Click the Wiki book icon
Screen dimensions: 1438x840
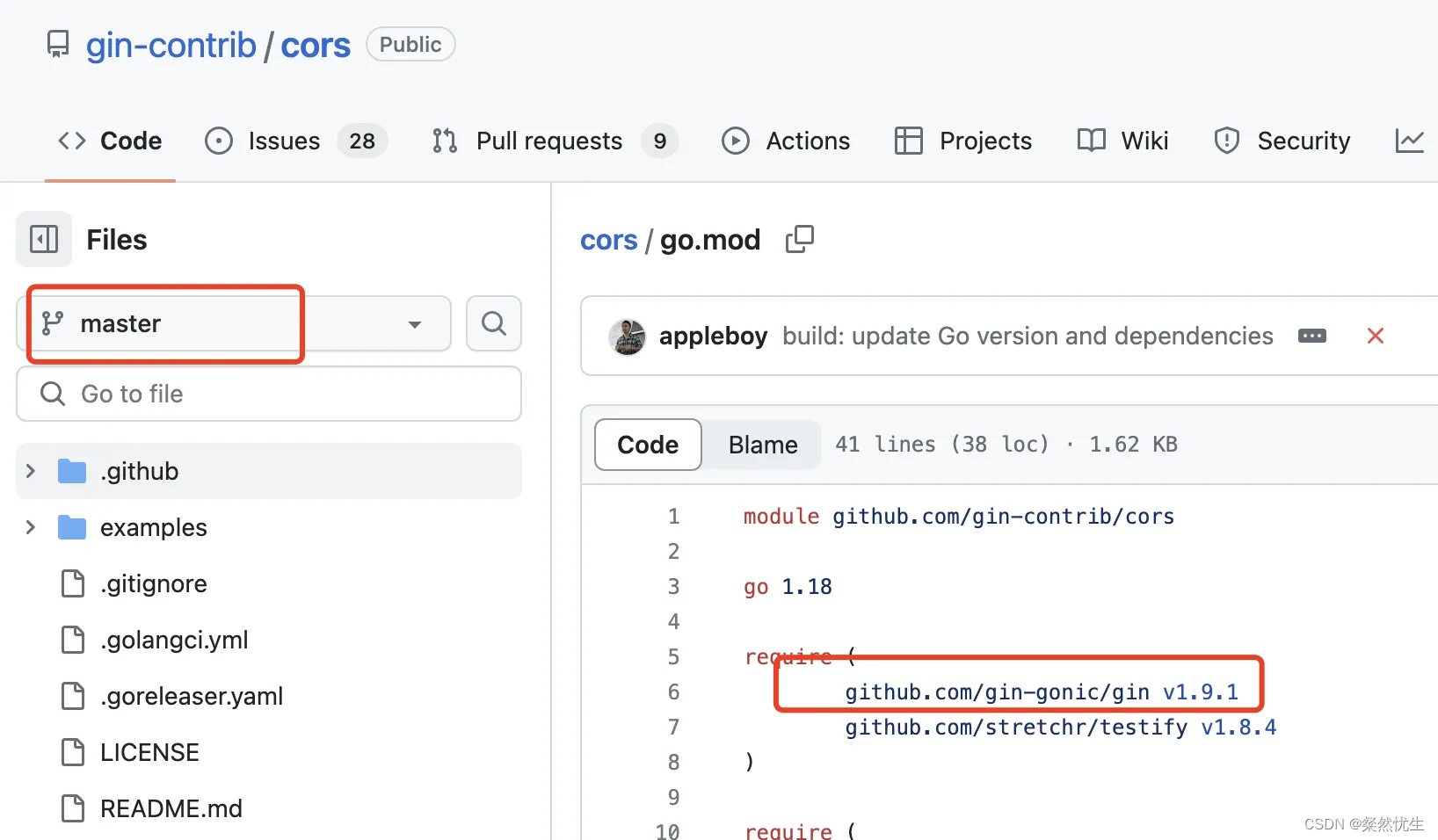[x=1092, y=141]
